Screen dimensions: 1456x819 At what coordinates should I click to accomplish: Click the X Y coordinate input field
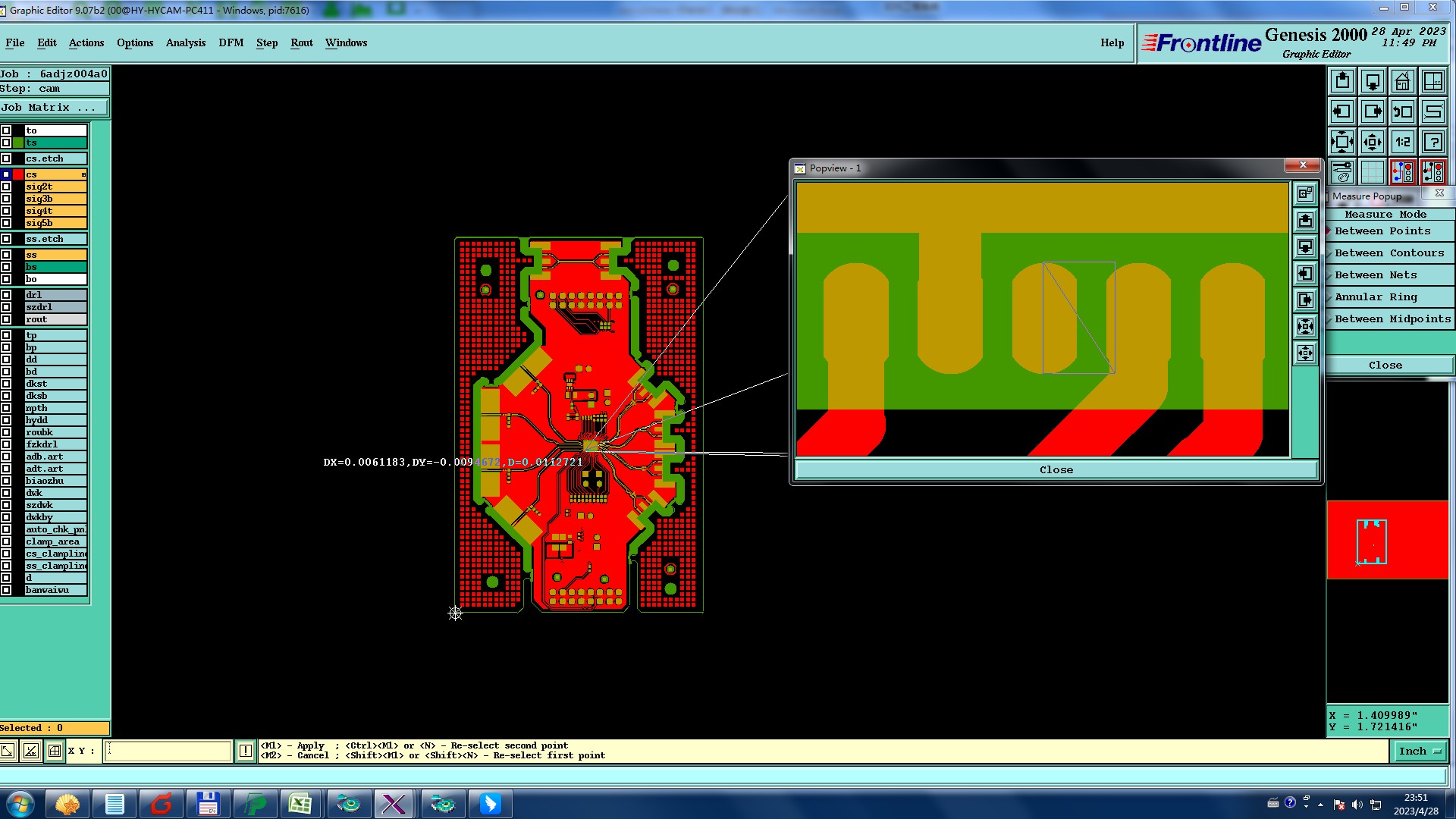[168, 751]
